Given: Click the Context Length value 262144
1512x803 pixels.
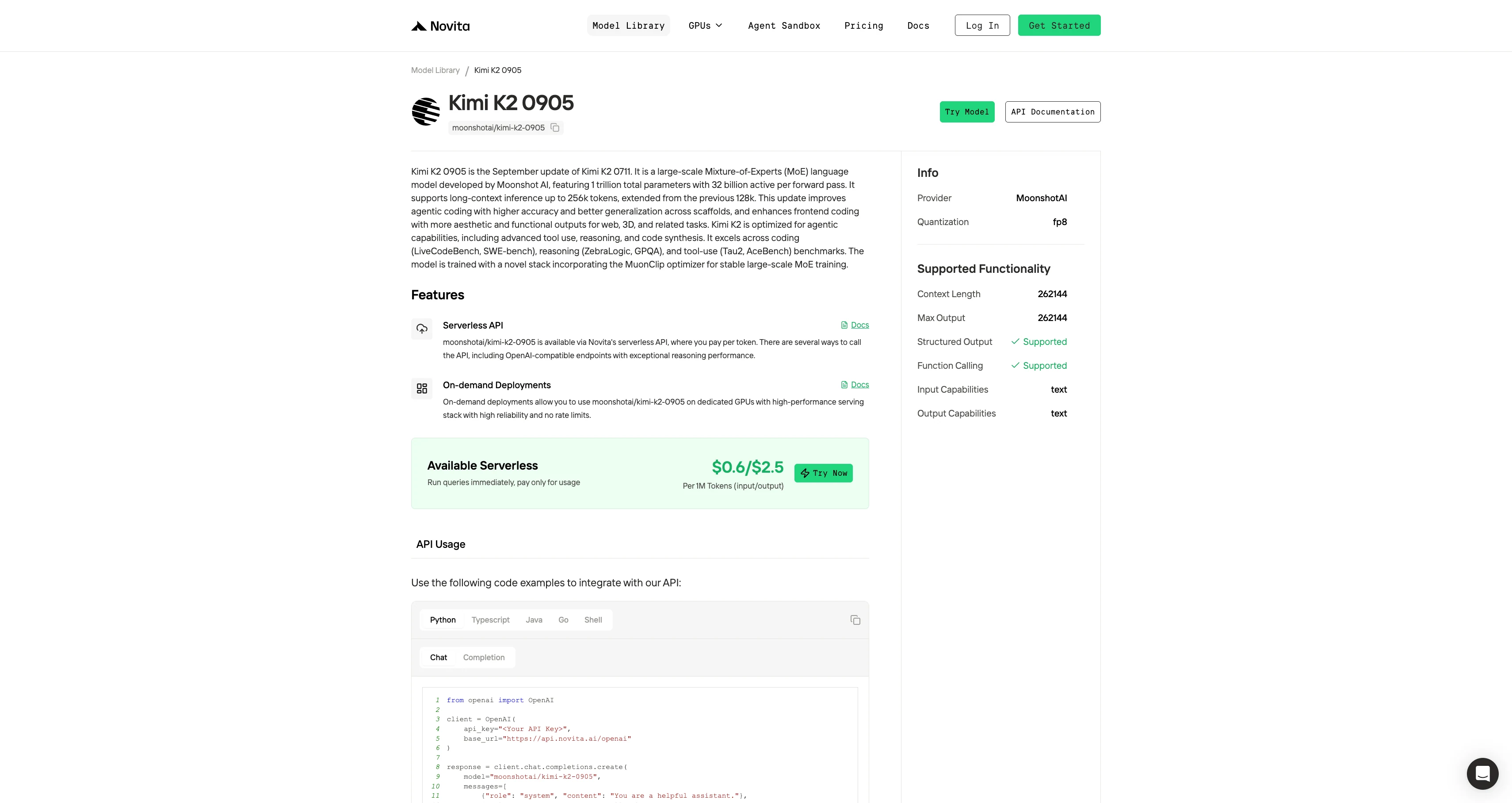Looking at the screenshot, I should click(1052, 294).
